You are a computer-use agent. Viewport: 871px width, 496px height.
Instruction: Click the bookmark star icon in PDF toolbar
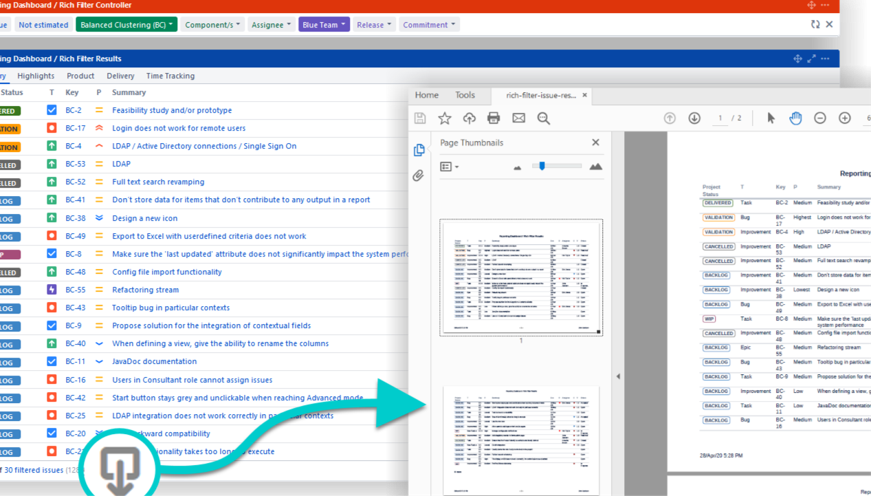tap(445, 118)
